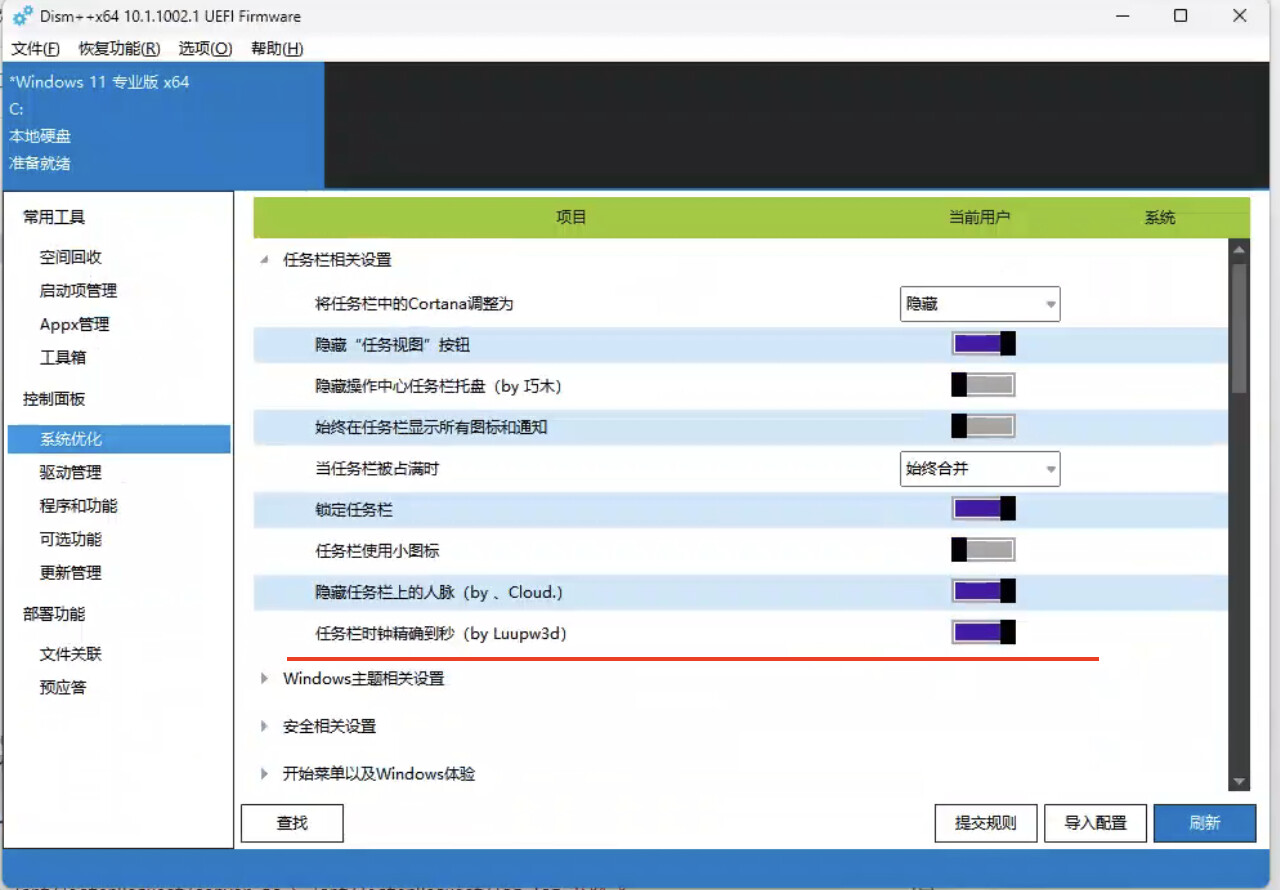Click the 刷新 button

coord(1204,823)
